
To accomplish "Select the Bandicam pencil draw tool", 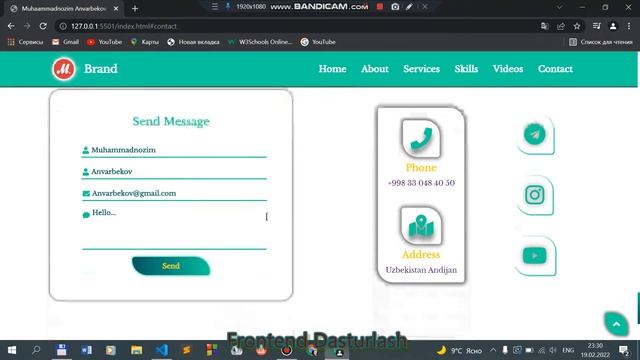I will pos(409,7).
